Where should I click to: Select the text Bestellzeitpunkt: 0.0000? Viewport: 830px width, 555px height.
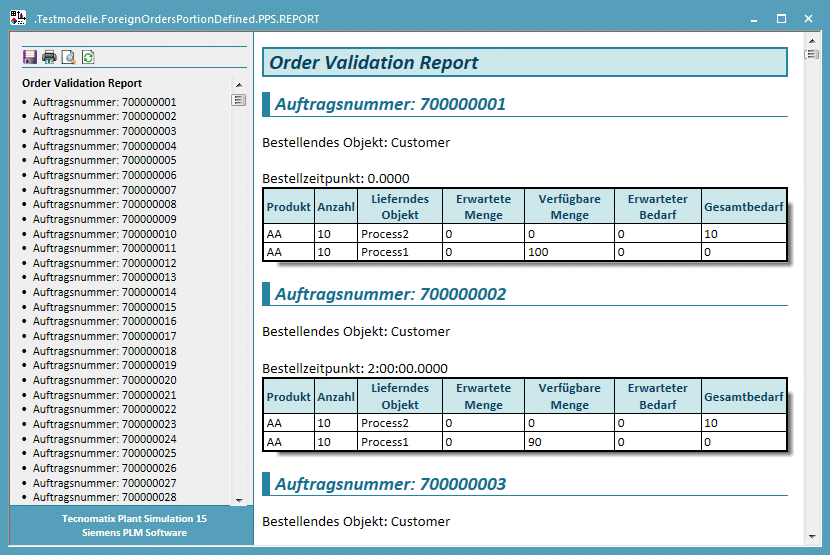click(336, 178)
